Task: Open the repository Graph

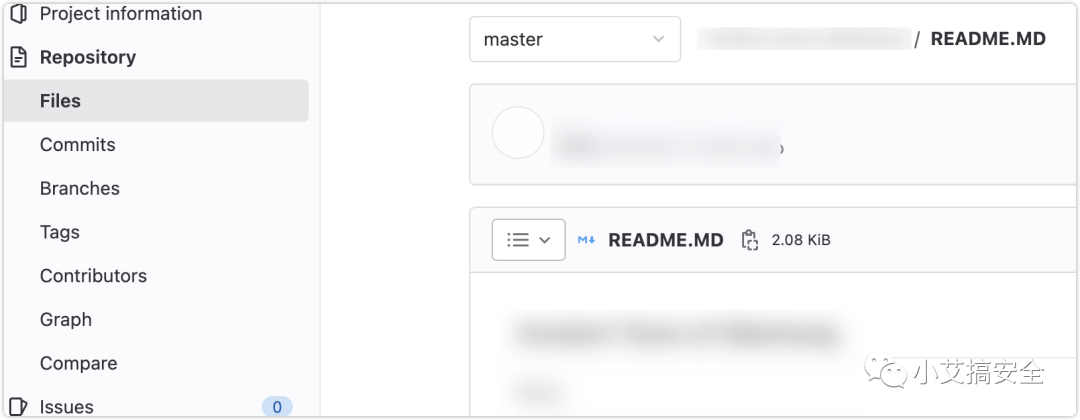Action: (x=65, y=319)
